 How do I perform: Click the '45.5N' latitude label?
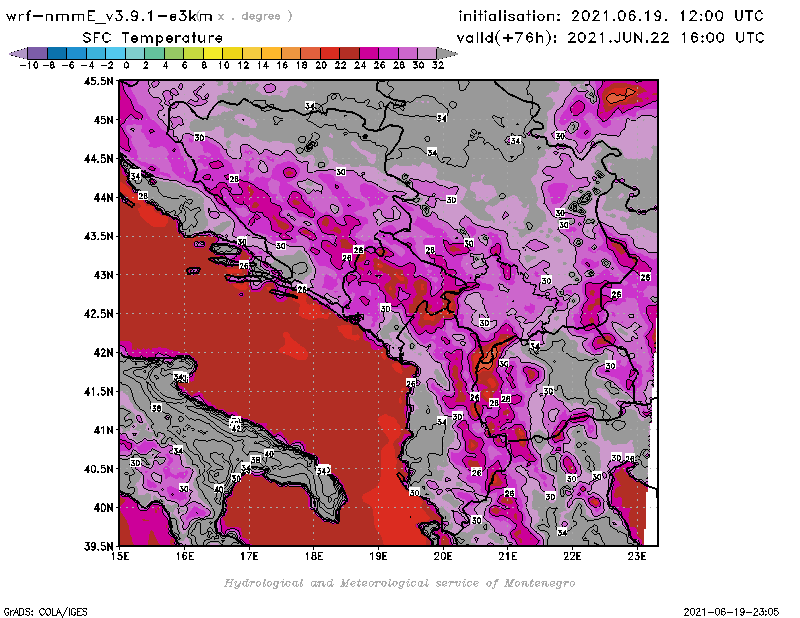point(98,81)
